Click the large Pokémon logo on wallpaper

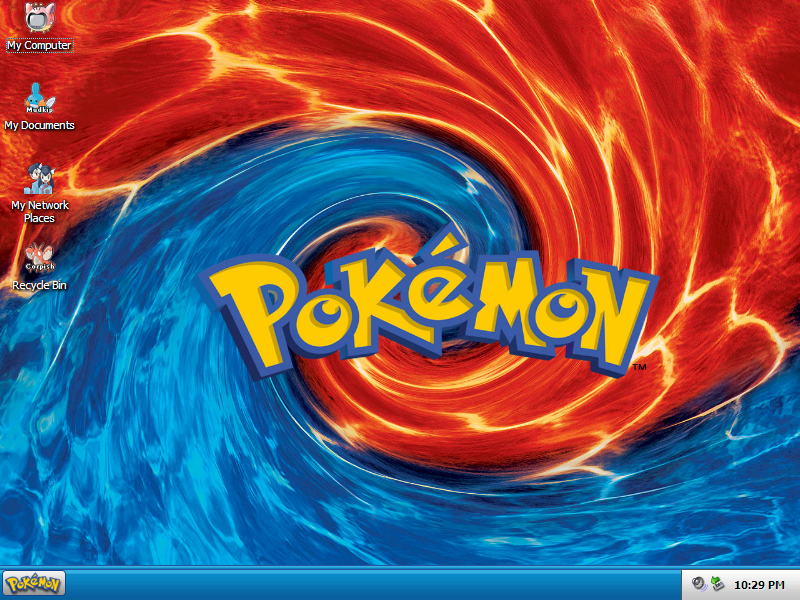(430, 305)
